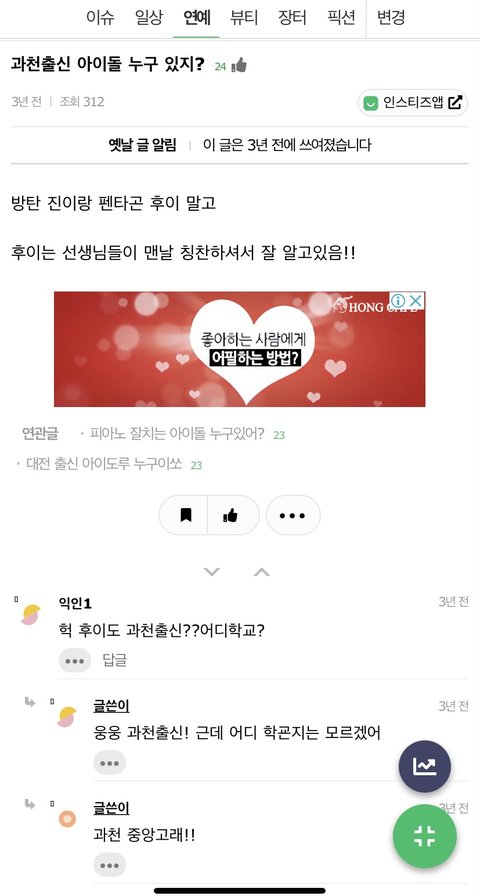Close the ad with the X icon
480x896 pixels.
click(416, 301)
